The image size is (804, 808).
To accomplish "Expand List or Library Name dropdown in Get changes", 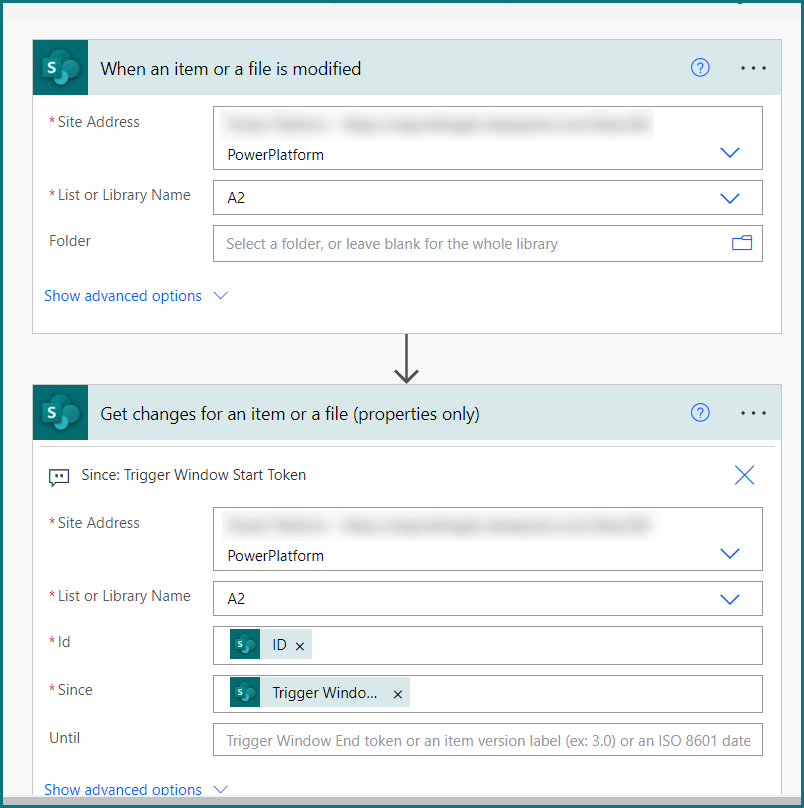I will click(730, 599).
